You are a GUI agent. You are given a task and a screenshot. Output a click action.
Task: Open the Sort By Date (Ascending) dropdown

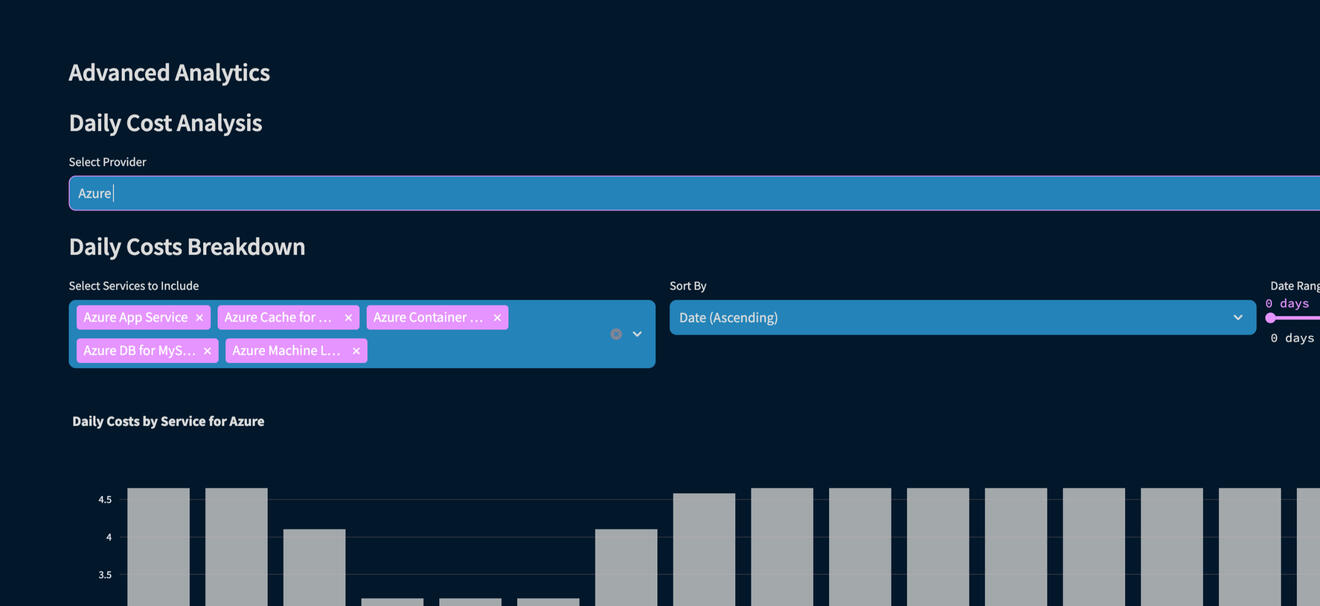[962, 318]
